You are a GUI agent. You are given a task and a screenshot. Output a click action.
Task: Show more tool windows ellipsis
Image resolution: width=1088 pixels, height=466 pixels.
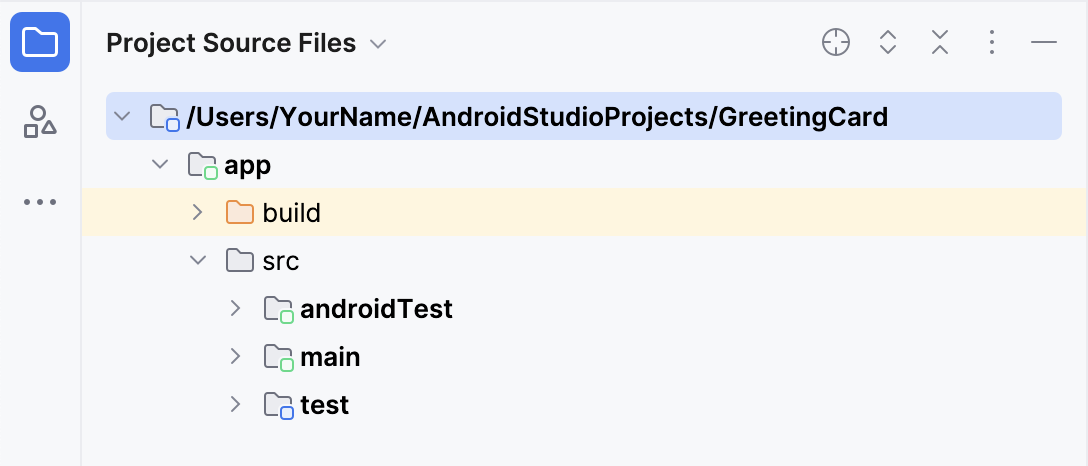(x=40, y=202)
